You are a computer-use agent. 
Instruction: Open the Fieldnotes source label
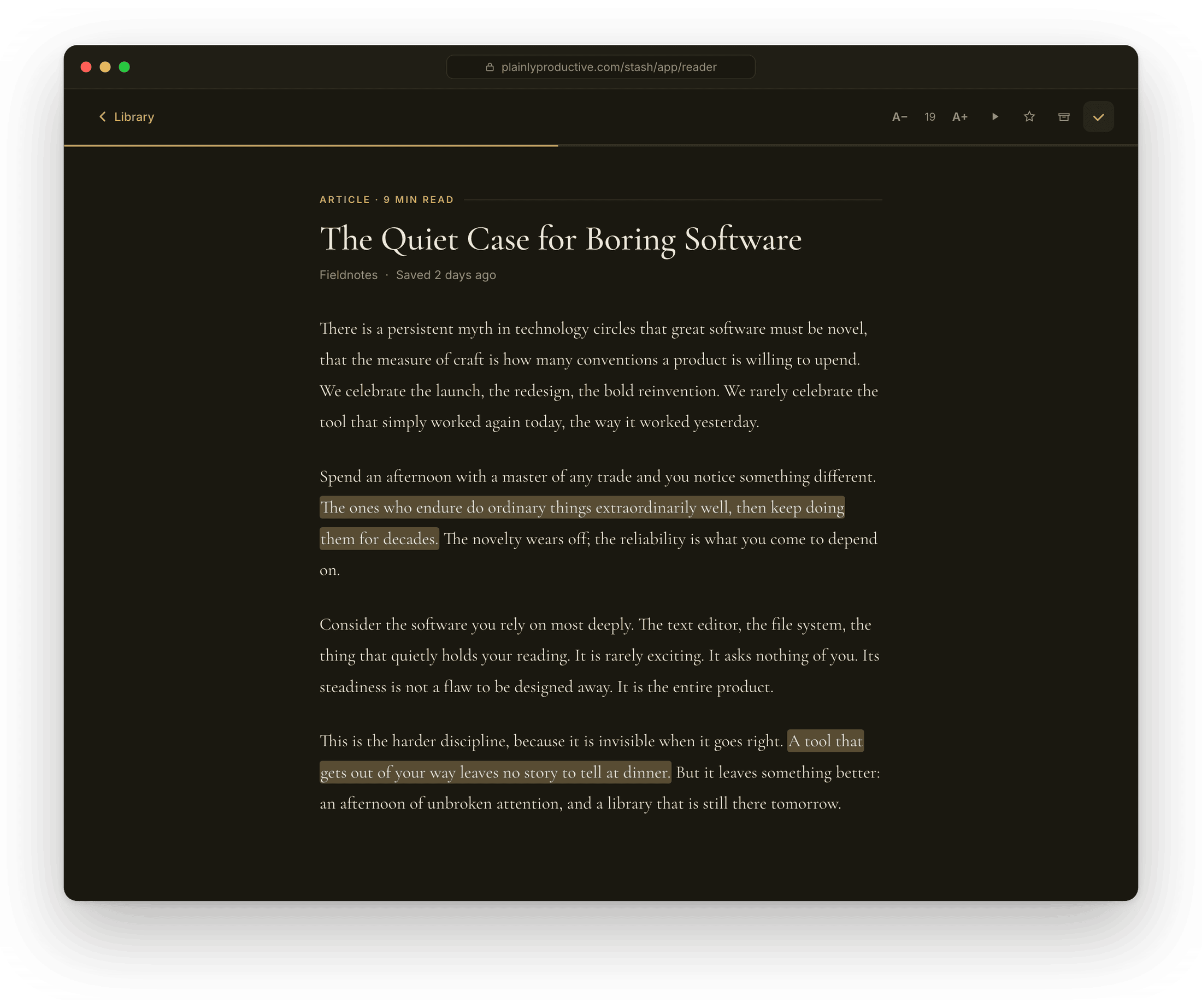point(349,275)
